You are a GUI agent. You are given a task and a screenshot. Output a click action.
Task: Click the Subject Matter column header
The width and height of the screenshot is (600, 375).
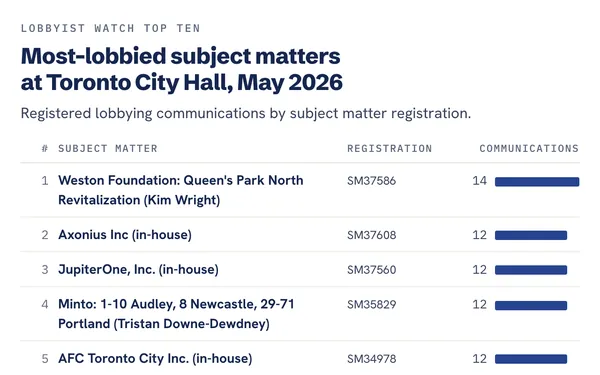point(108,148)
